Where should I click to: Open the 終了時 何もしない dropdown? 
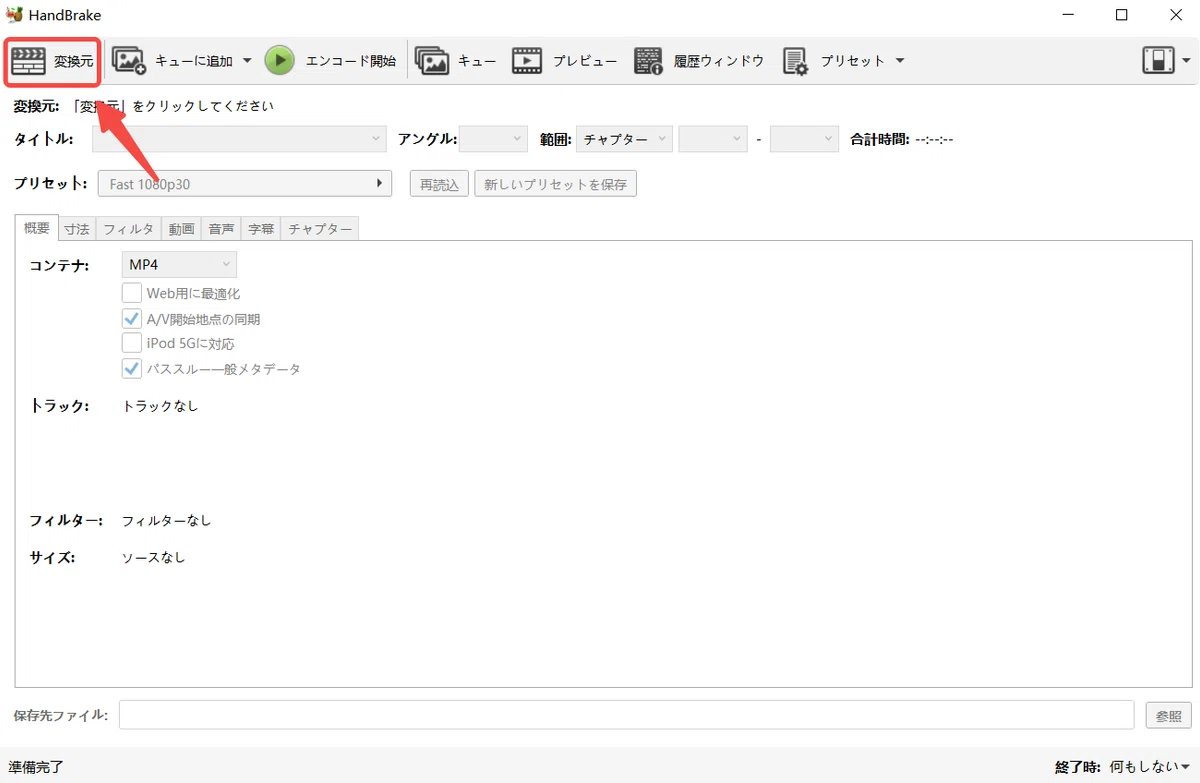tap(1149, 767)
